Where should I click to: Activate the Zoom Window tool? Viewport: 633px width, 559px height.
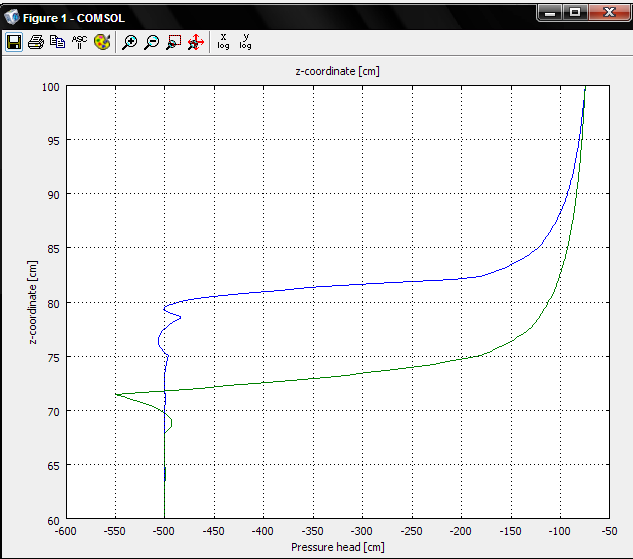pos(173,42)
